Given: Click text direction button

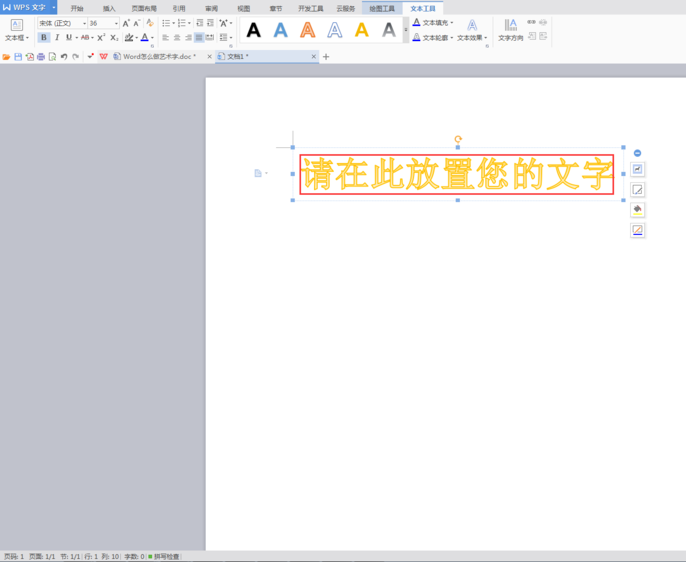Looking at the screenshot, I should pos(511,30).
